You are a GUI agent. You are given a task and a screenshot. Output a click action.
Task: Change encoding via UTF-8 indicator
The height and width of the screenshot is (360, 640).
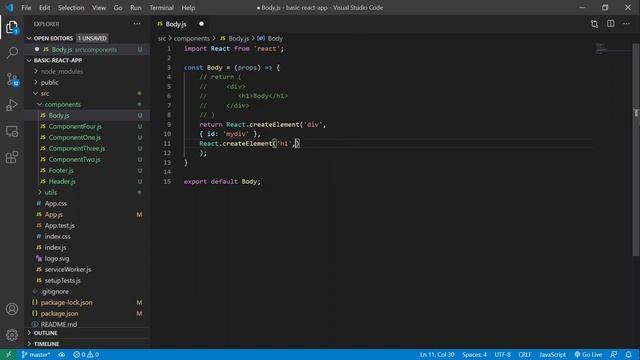coord(502,354)
